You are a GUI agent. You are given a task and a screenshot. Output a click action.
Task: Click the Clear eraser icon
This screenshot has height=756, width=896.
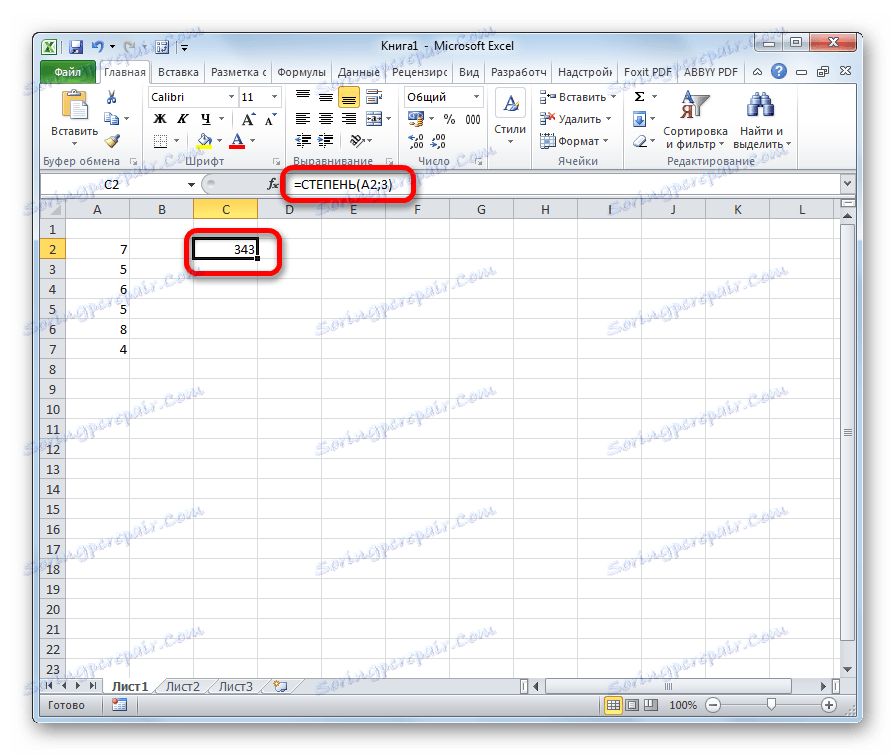pyautogui.click(x=639, y=141)
